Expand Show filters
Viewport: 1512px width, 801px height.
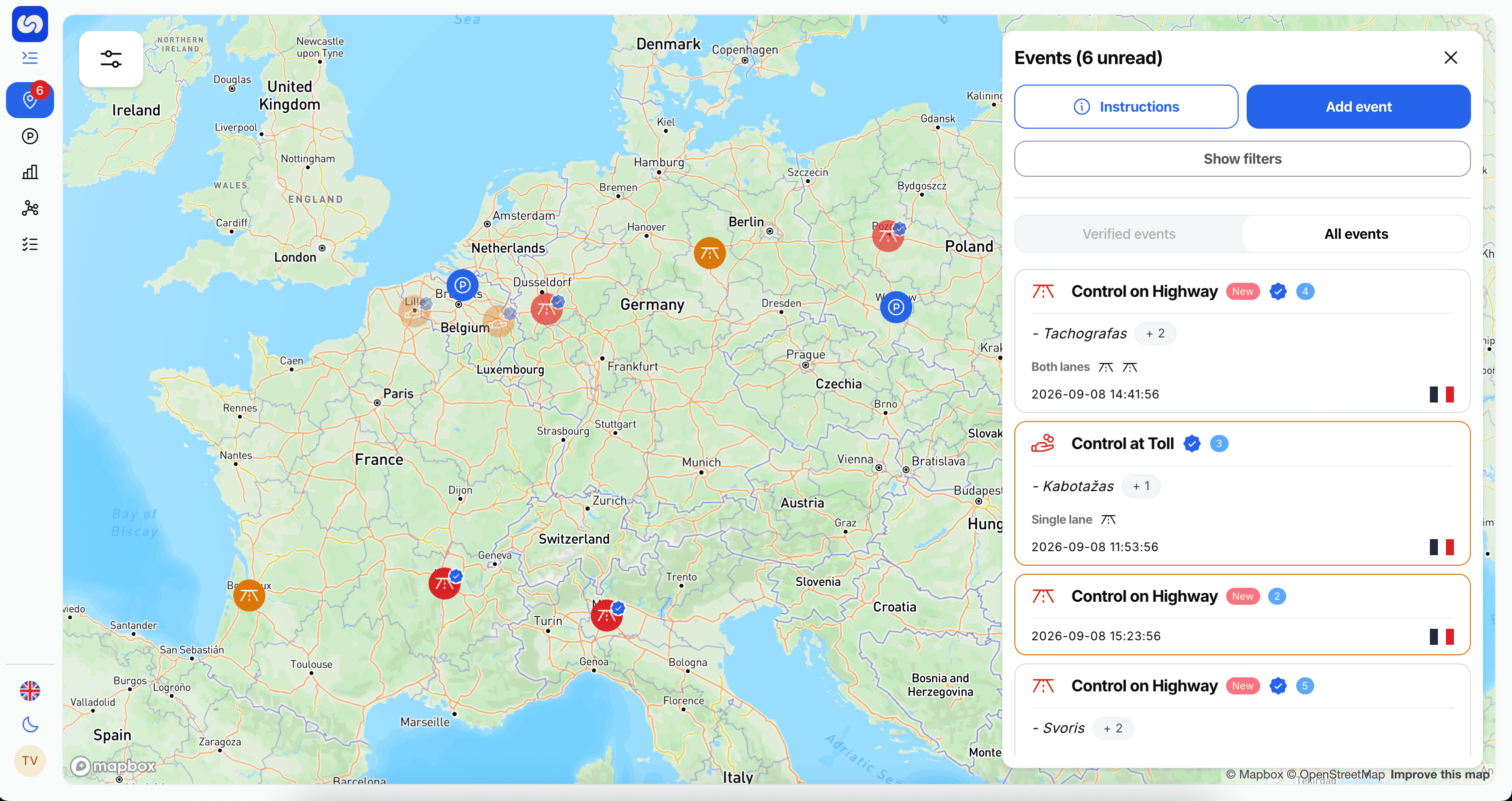click(1242, 158)
